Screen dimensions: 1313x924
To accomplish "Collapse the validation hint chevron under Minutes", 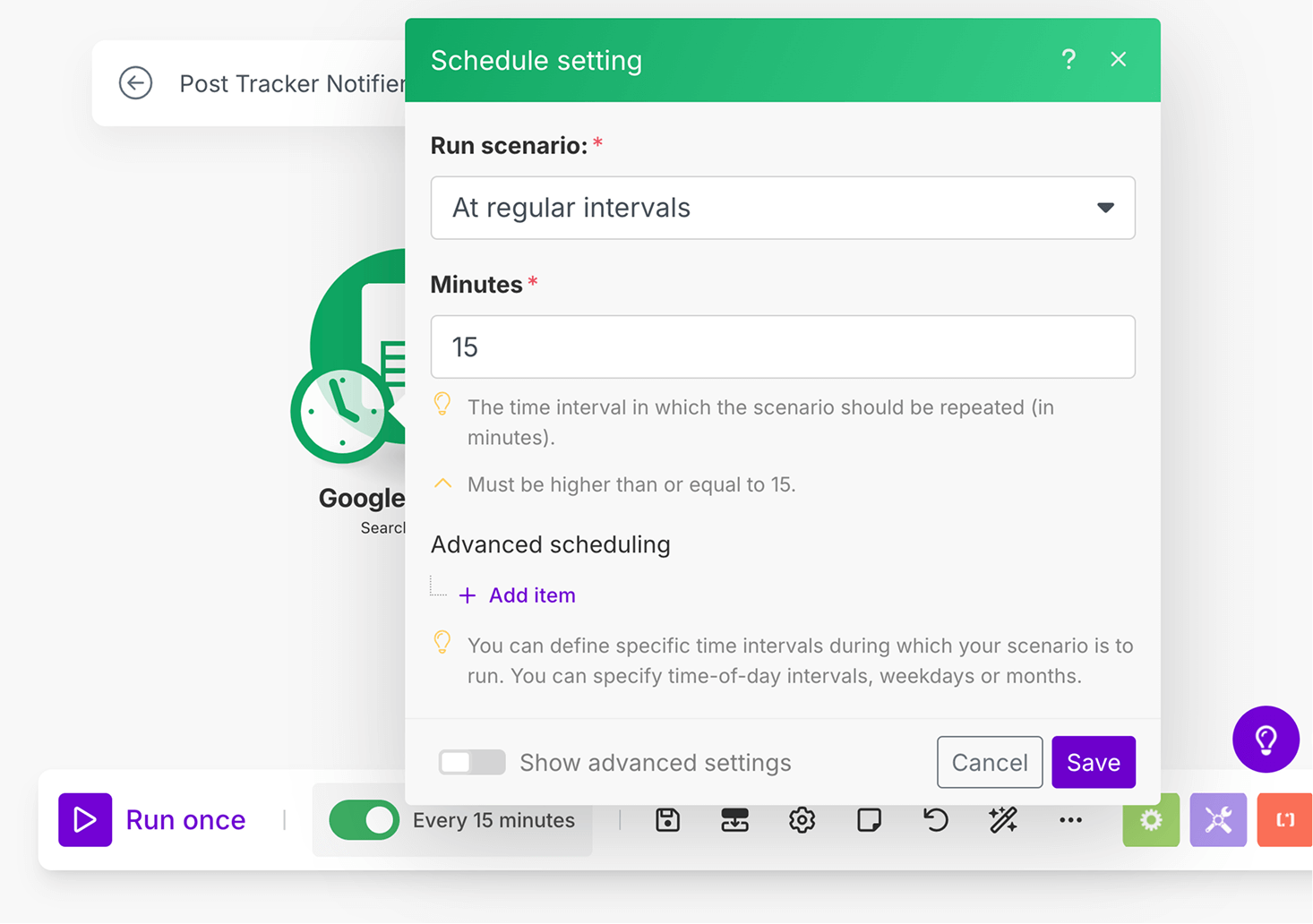I will (442, 483).
